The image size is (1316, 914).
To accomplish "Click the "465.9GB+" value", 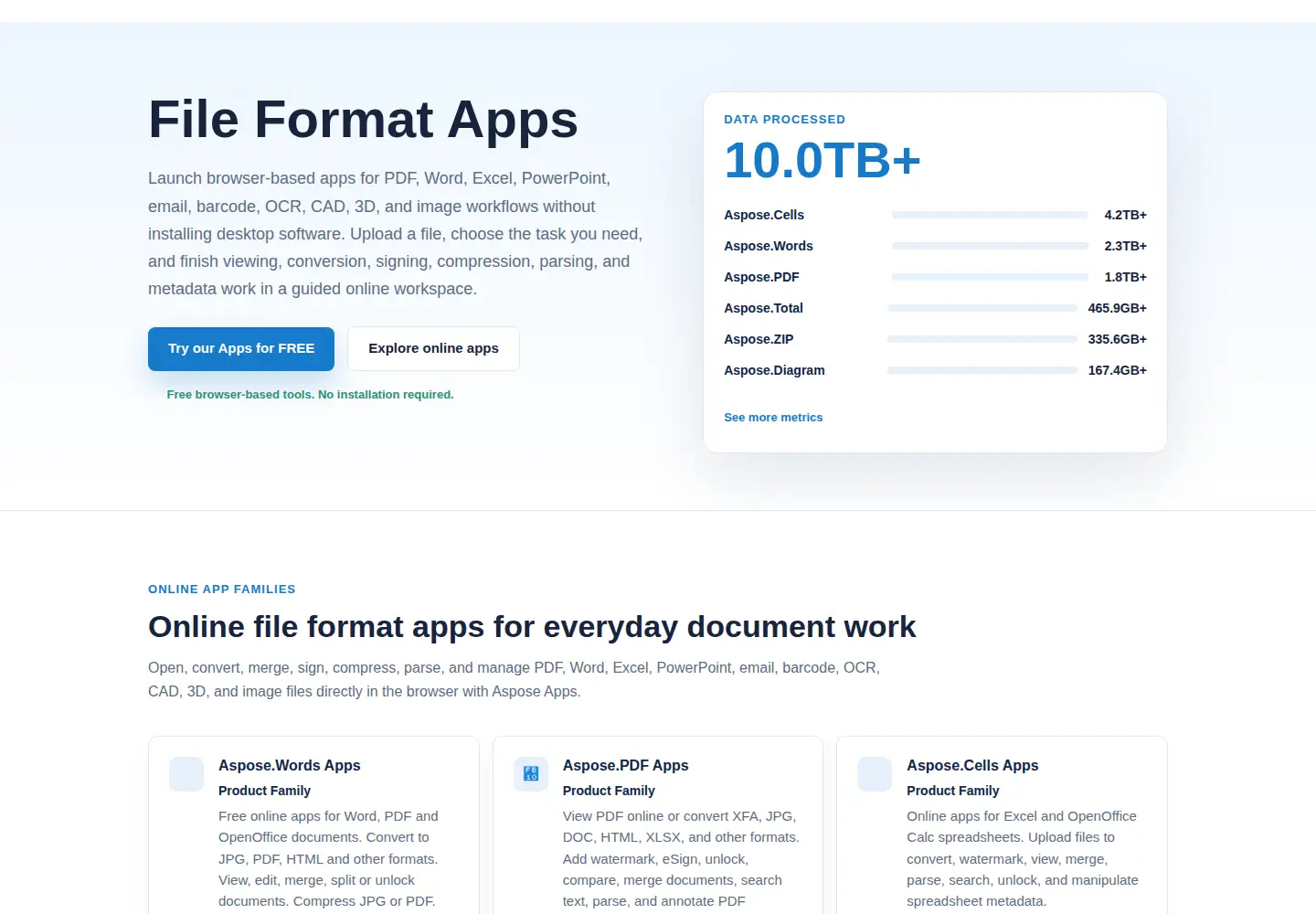I will point(1117,309).
